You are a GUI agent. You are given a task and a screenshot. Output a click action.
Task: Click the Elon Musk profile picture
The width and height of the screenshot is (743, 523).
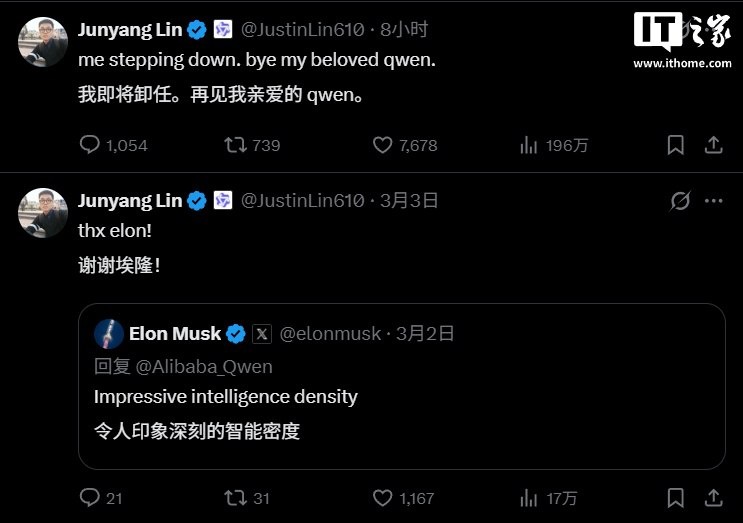click(x=109, y=334)
